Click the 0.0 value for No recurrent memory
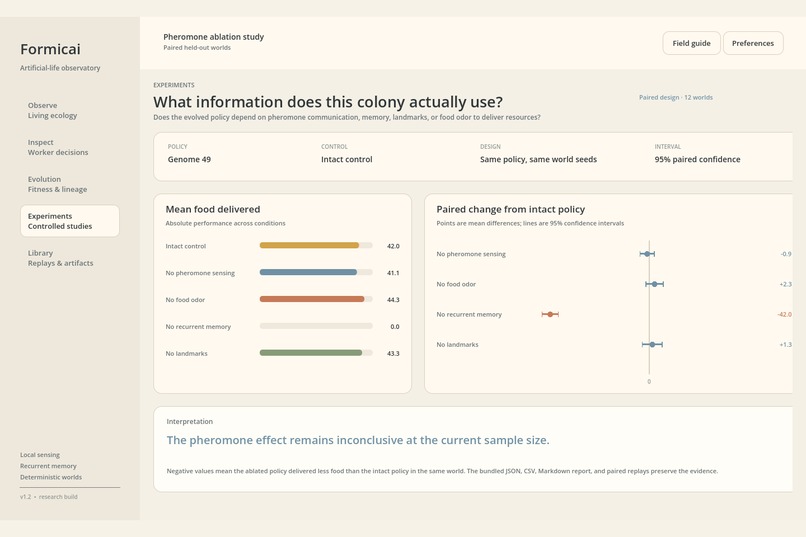 pos(395,326)
